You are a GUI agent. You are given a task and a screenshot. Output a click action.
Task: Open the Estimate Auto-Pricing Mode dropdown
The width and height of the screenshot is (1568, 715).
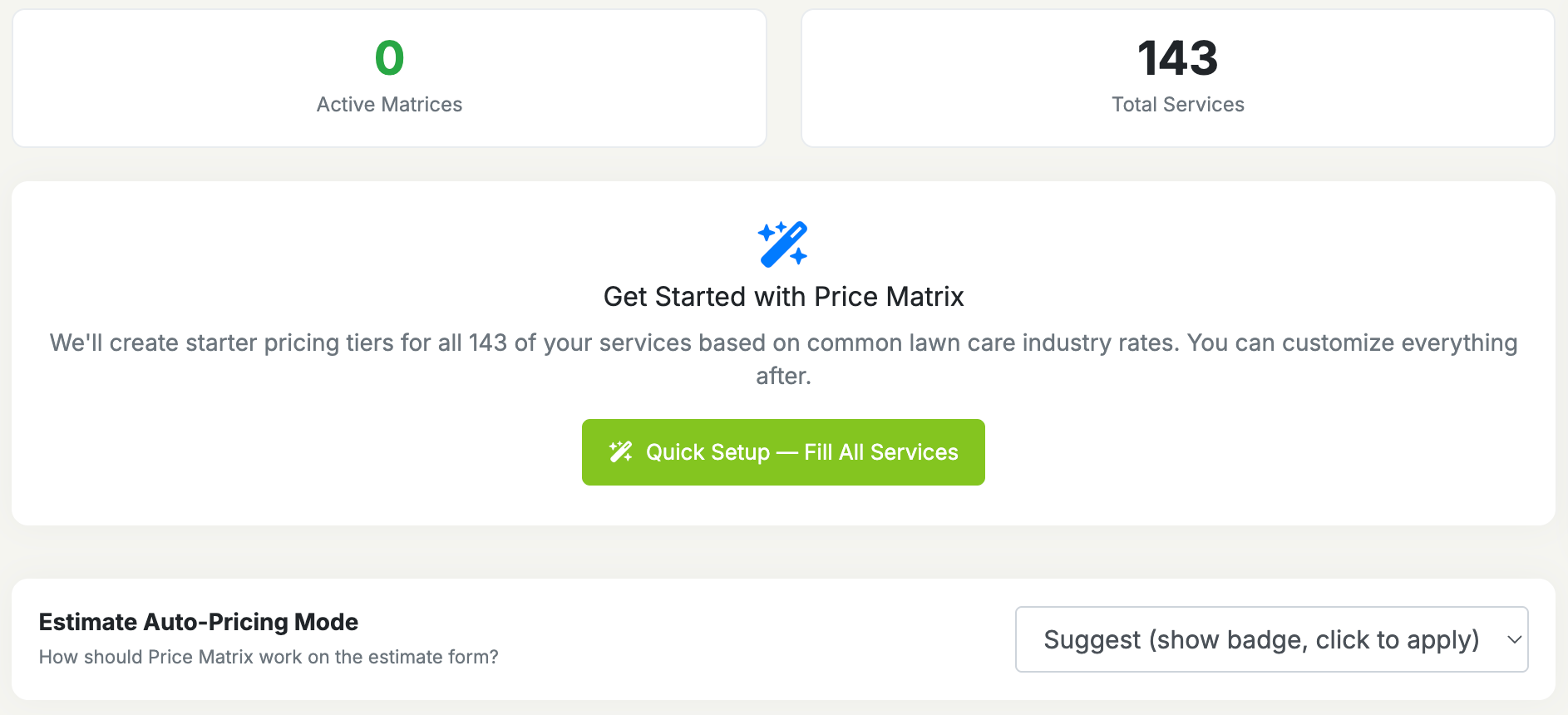1270,639
